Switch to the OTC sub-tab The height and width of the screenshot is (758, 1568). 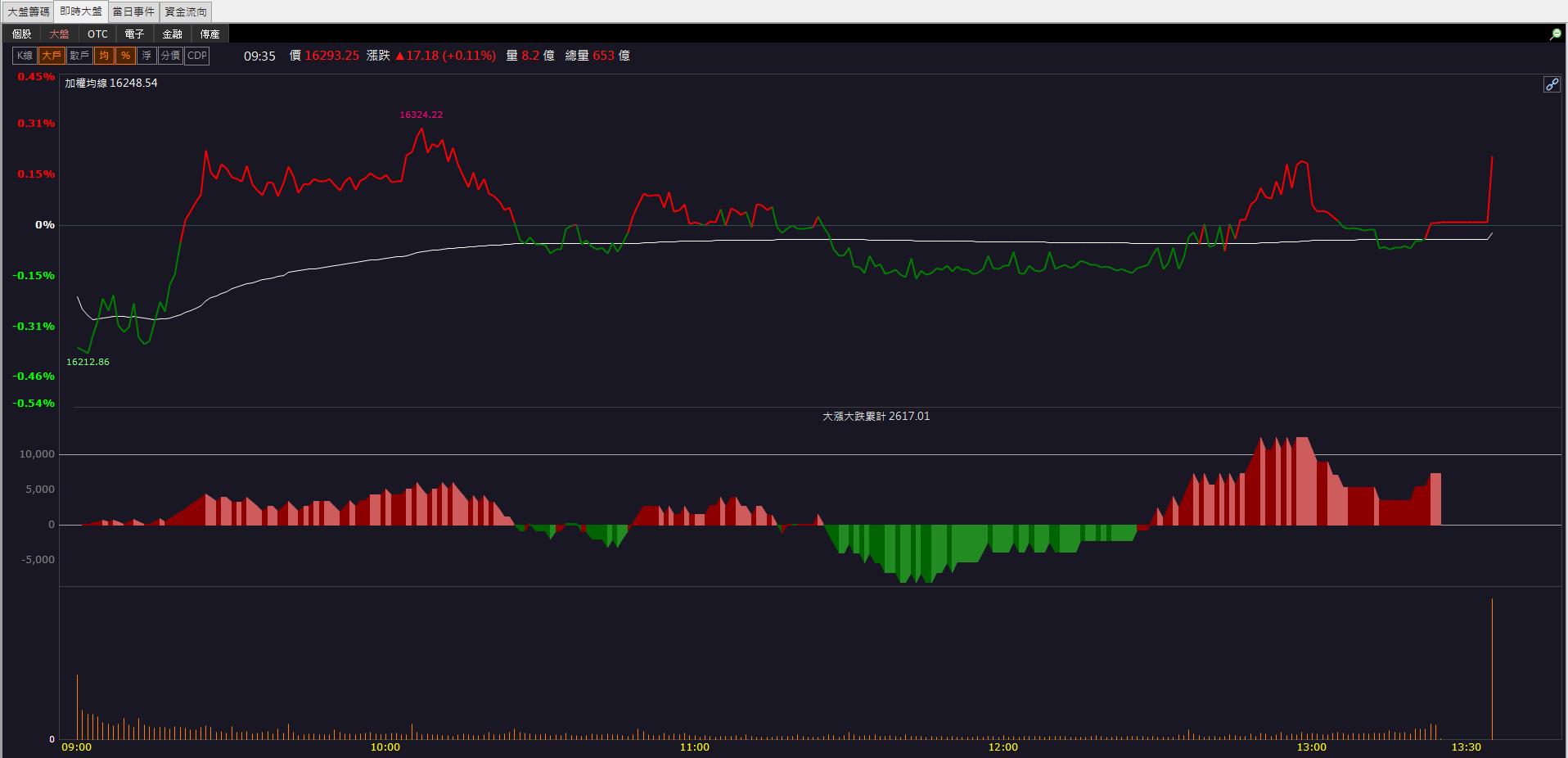[x=97, y=34]
